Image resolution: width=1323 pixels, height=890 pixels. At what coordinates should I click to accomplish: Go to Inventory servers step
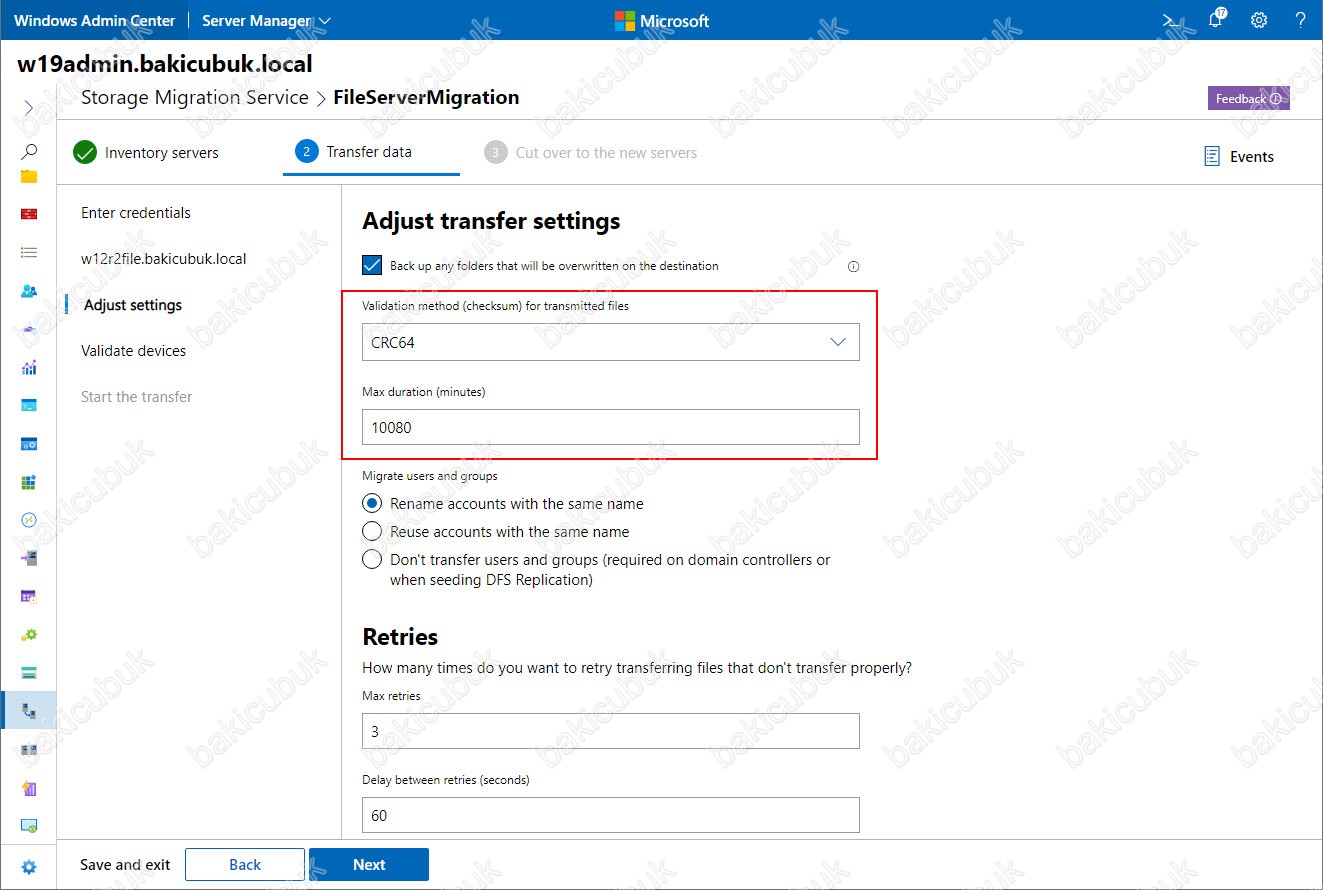(146, 153)
